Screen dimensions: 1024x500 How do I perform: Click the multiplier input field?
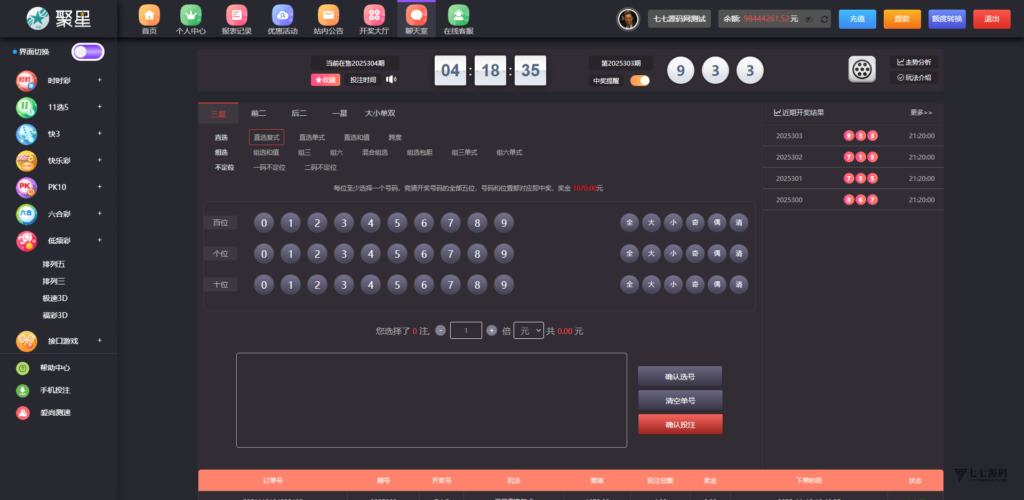click(466, 330)
